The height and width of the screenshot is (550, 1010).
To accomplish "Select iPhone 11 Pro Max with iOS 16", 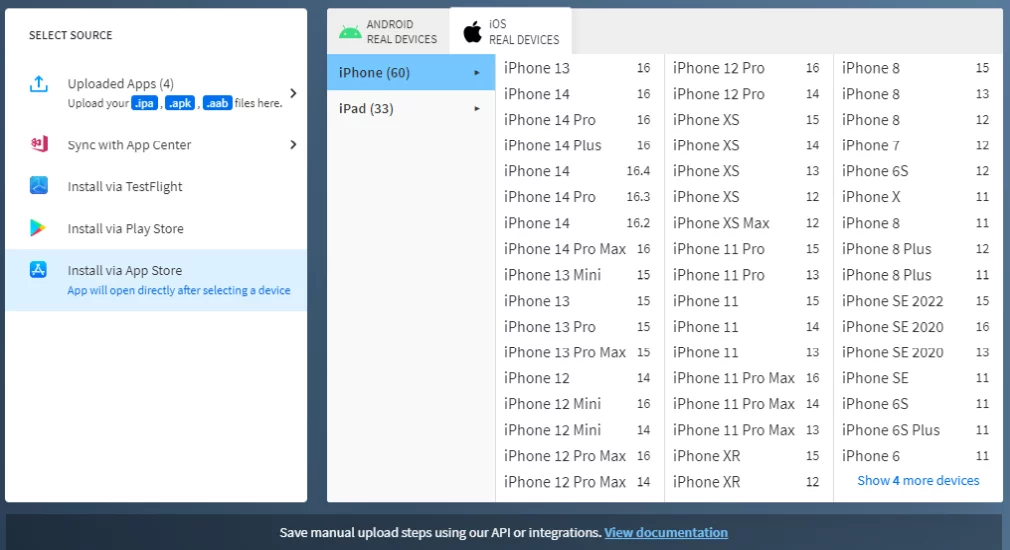I will click(746, 378).
